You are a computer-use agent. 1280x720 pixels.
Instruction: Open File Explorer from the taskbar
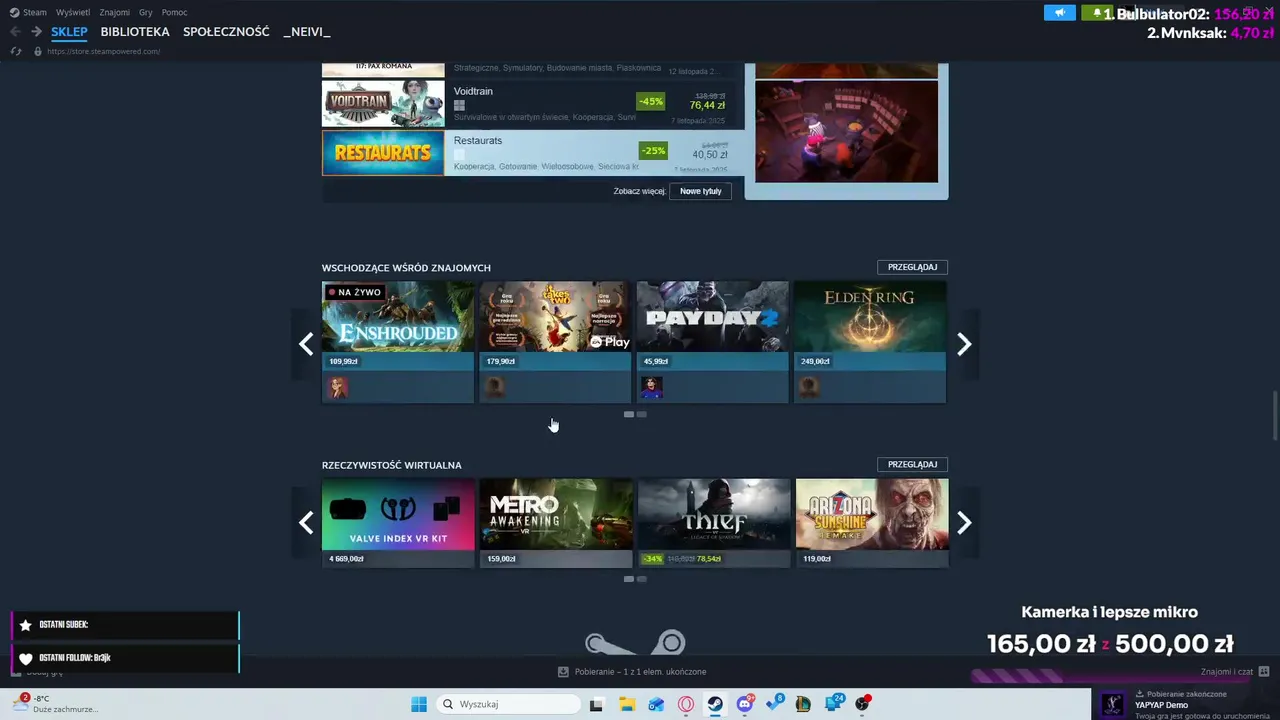tap(626, 704)
